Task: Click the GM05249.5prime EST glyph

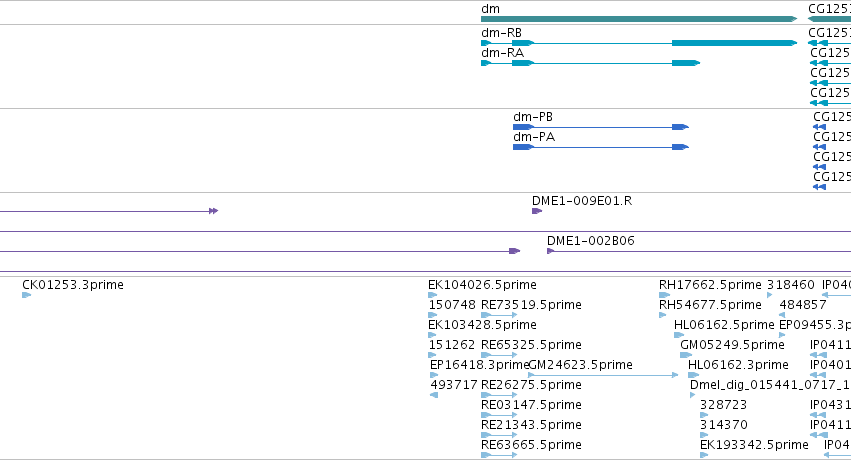Action: coord(685,355)
